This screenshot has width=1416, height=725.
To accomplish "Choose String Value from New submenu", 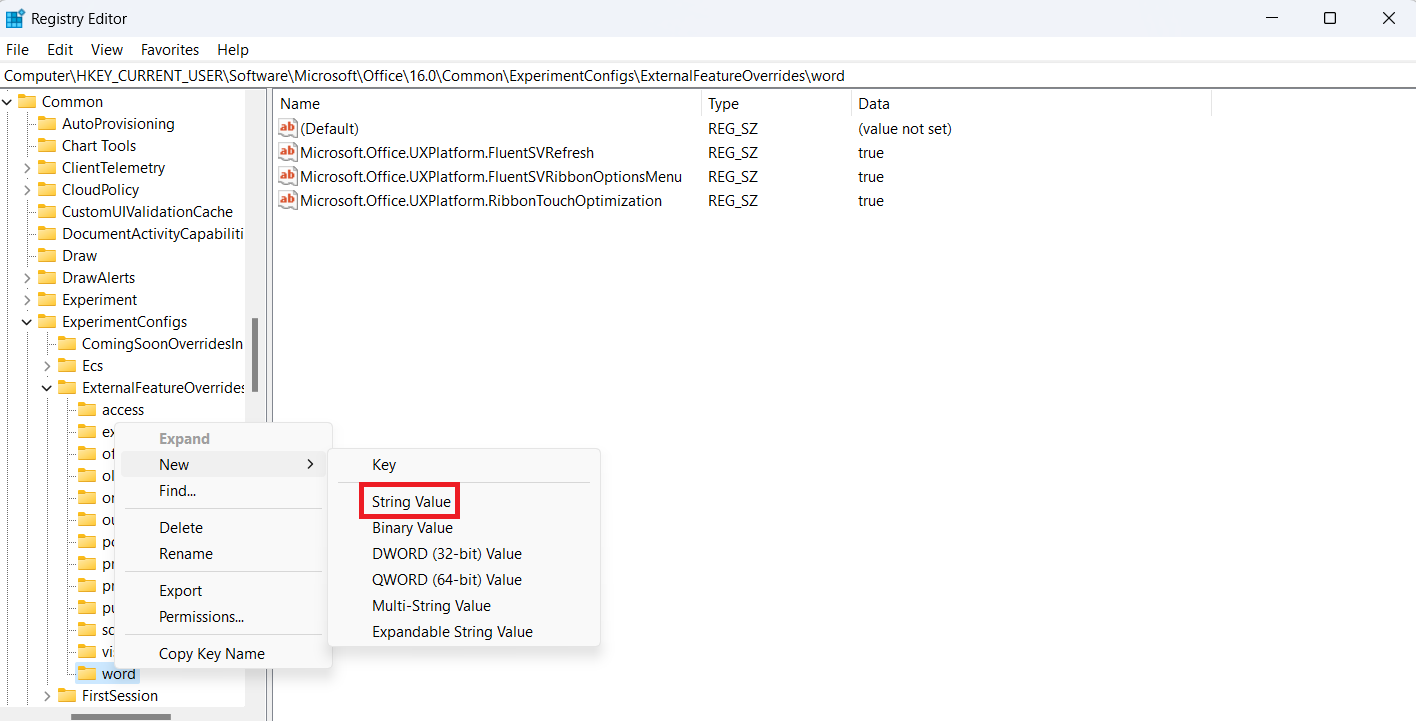I will click(411, 502).
